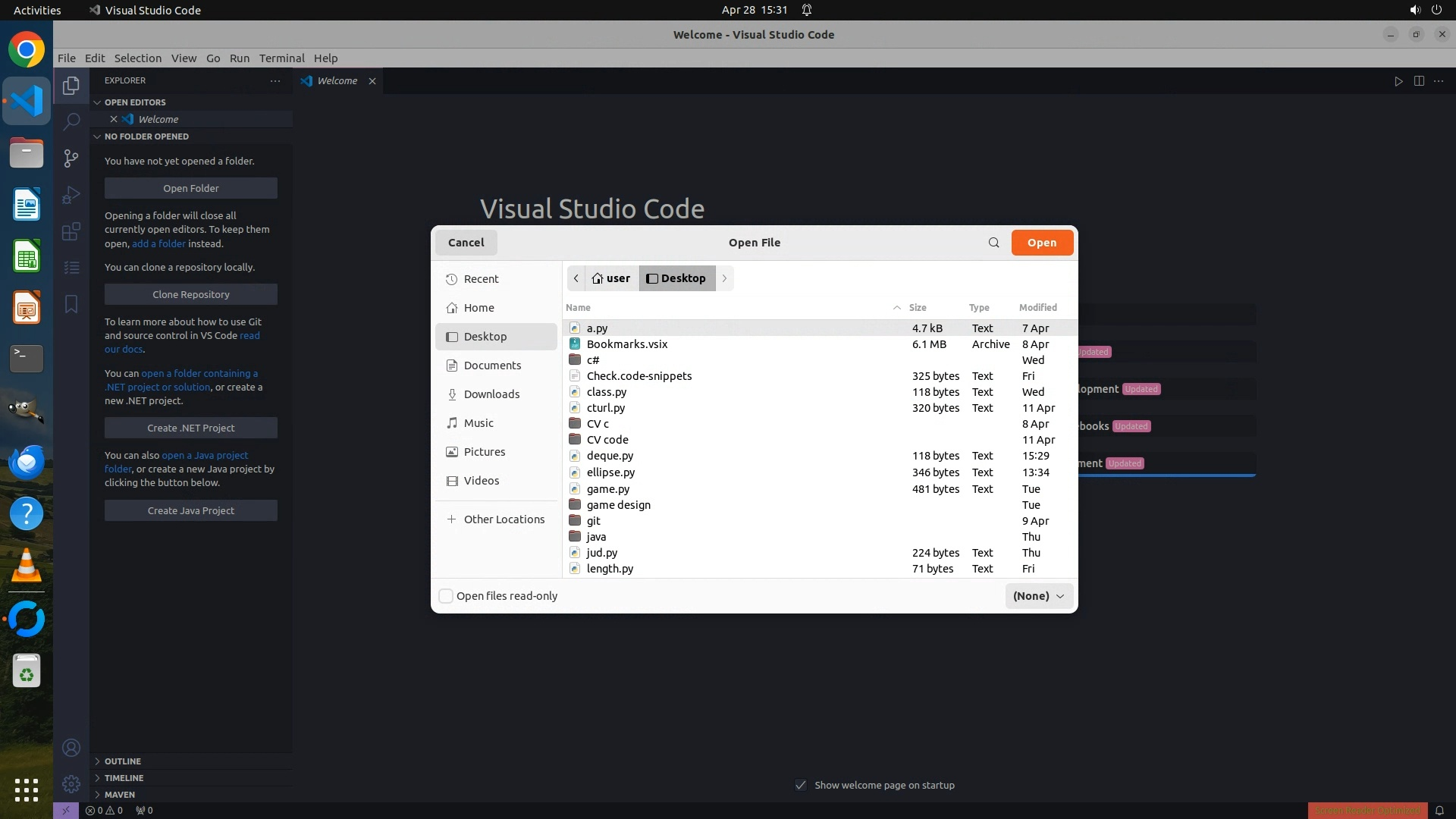Select Downloads in the dialog sidebar
Viewport: 1456px width, 819px height.
click(491, 394)
